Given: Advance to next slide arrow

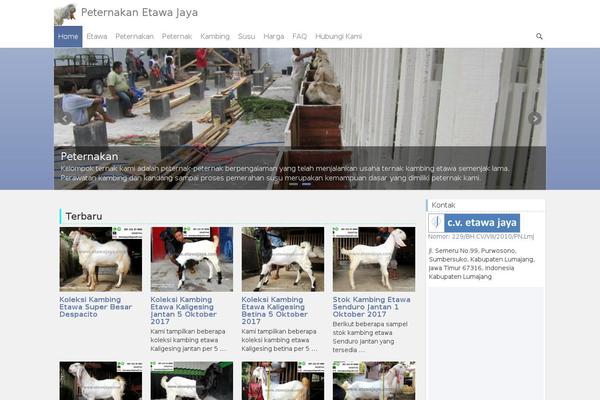Looking at the screenshot, I should click(535, 119).
